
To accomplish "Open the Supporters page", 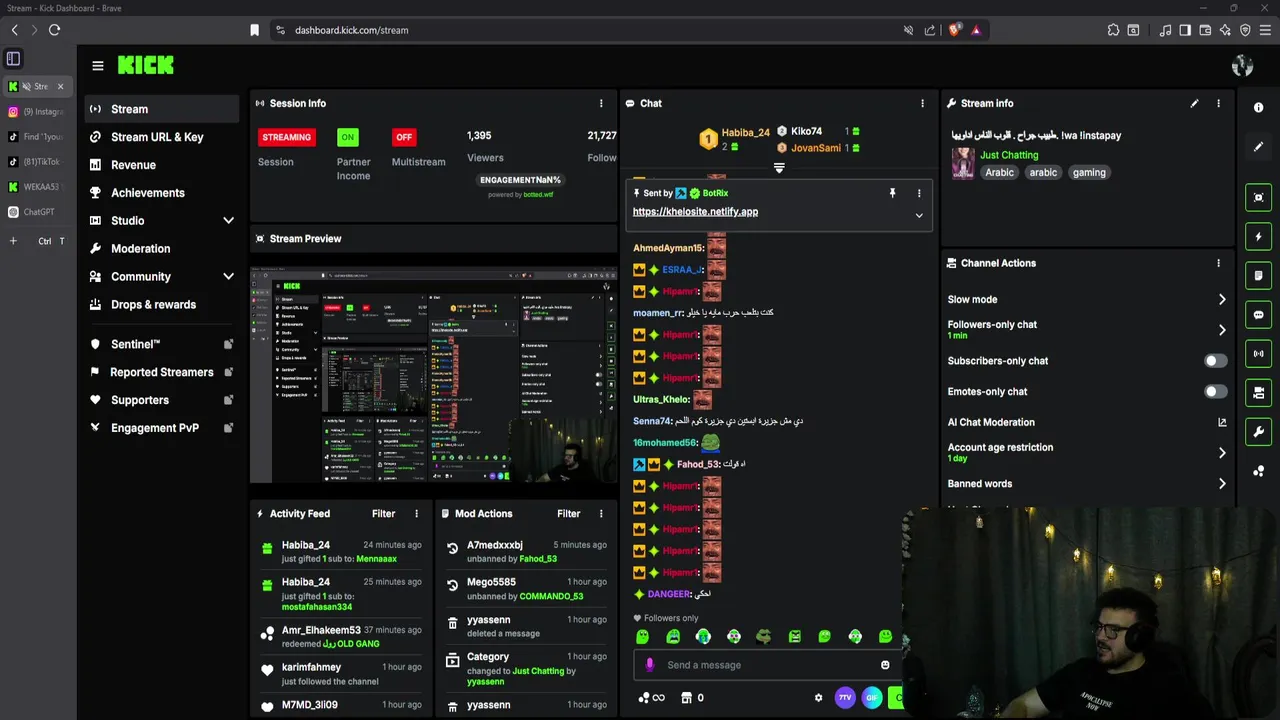I will (140, 400).
